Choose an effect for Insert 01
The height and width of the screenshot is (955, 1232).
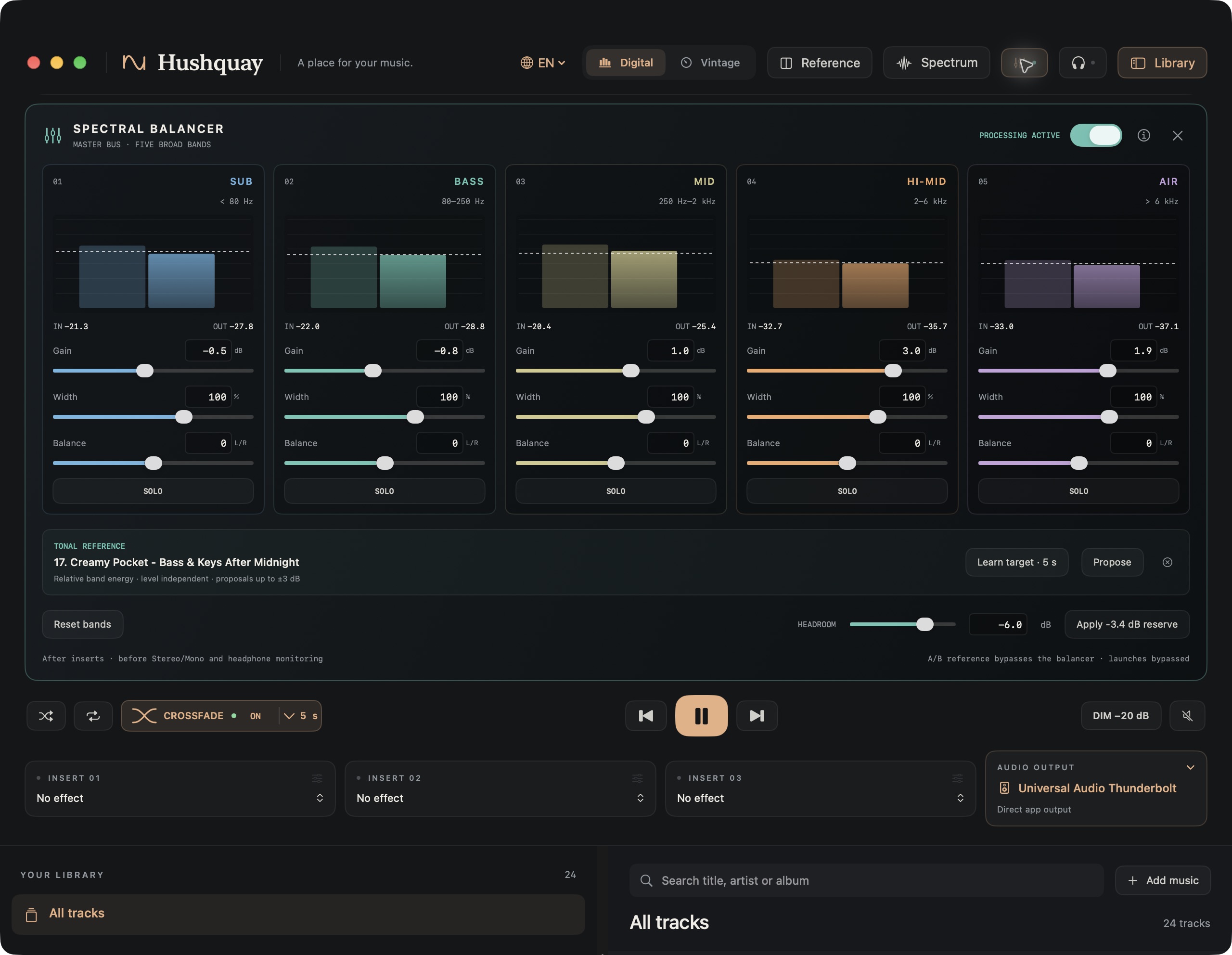coord(180,798)
